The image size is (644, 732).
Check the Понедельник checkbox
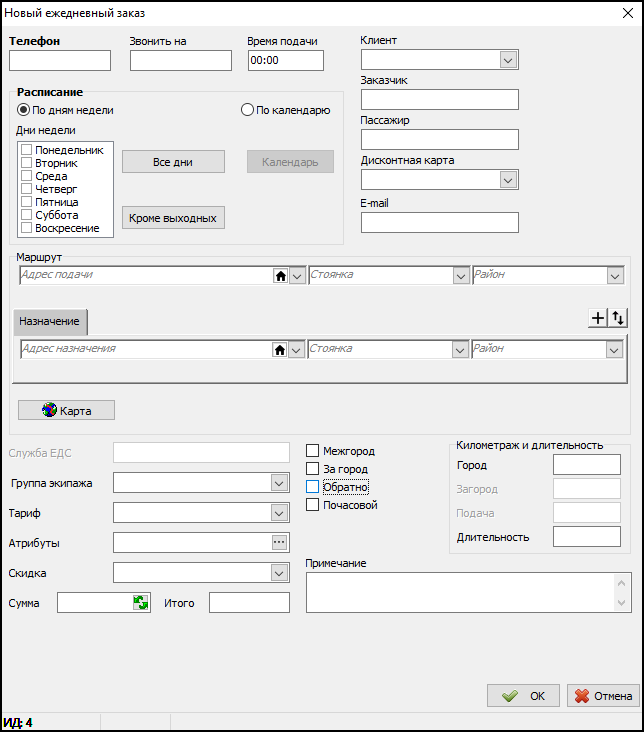tap(28, 150)
